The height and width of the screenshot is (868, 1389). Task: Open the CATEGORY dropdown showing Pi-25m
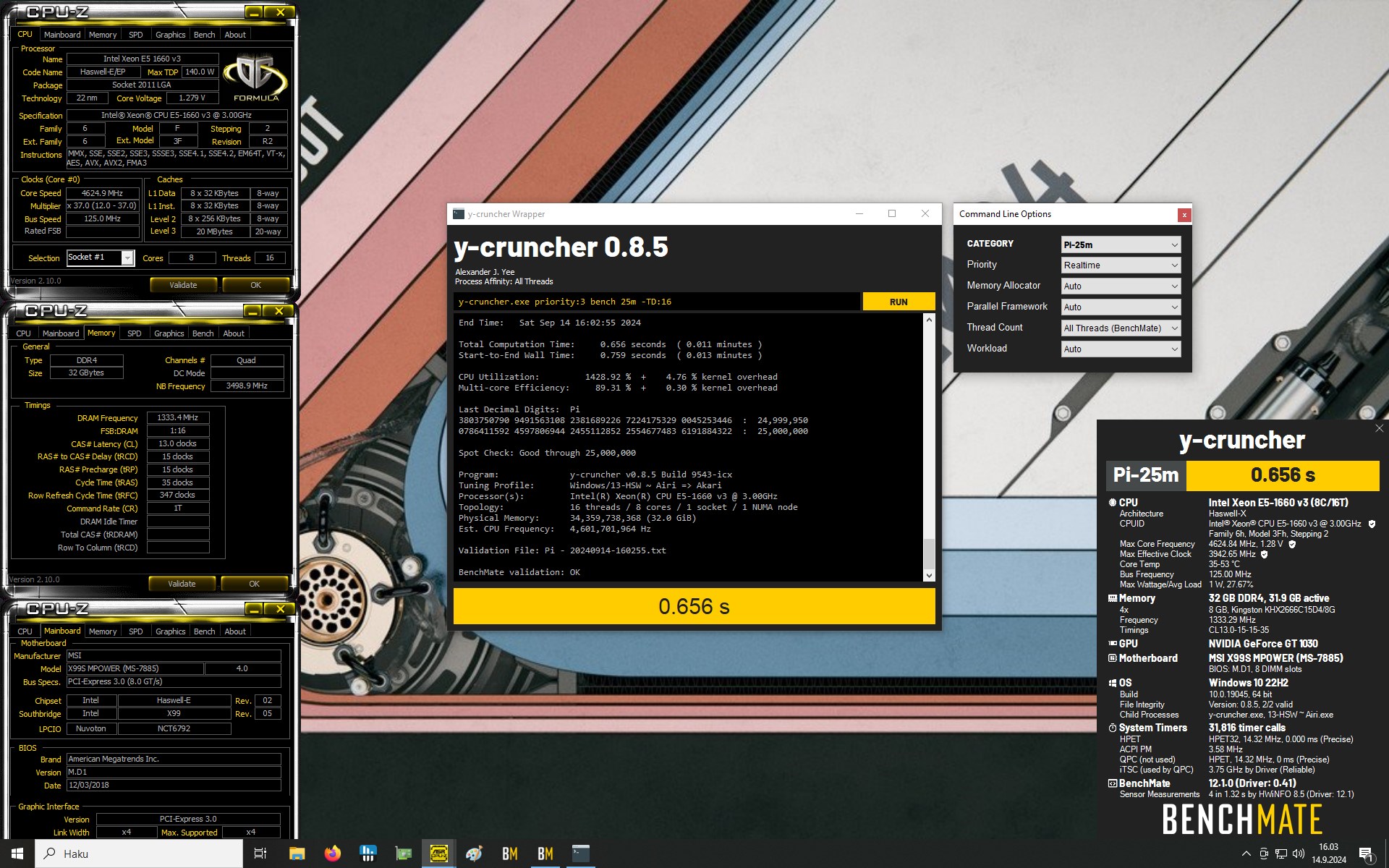point(1121,244)
